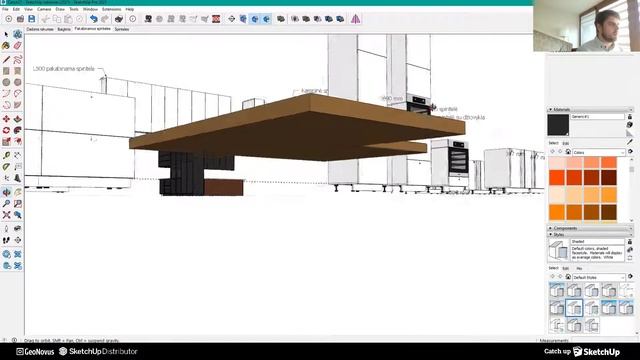The height and width of the screenshot is (360, 640).
Task: Select the Pan hand tool
Action: (x=18, y=192)
